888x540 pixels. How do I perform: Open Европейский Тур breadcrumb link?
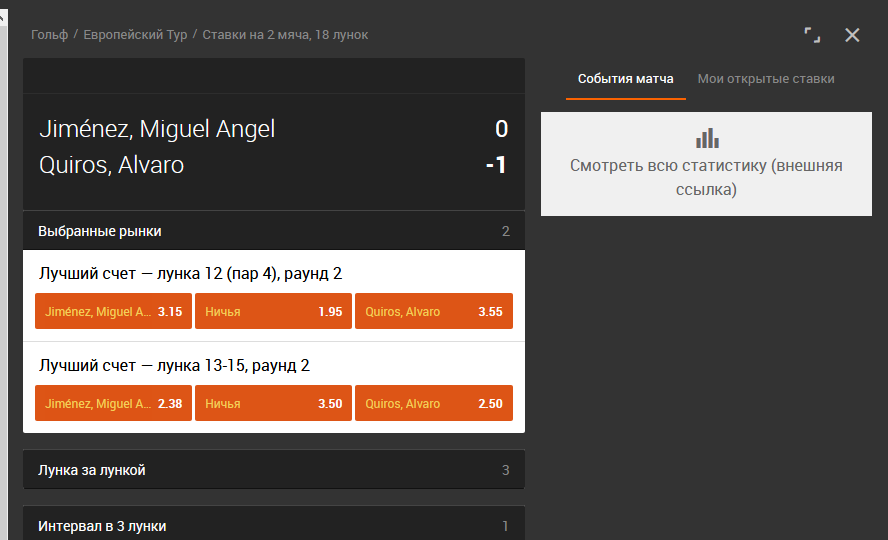tap(135, 35)
